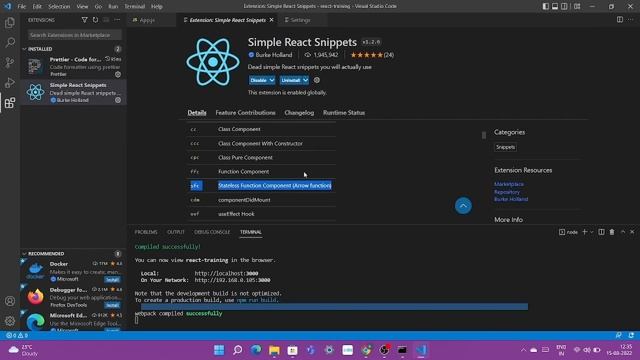Open Burke Holland link under Extension Resources
This screenshot has width=640, height=360.
pos(511,199)
